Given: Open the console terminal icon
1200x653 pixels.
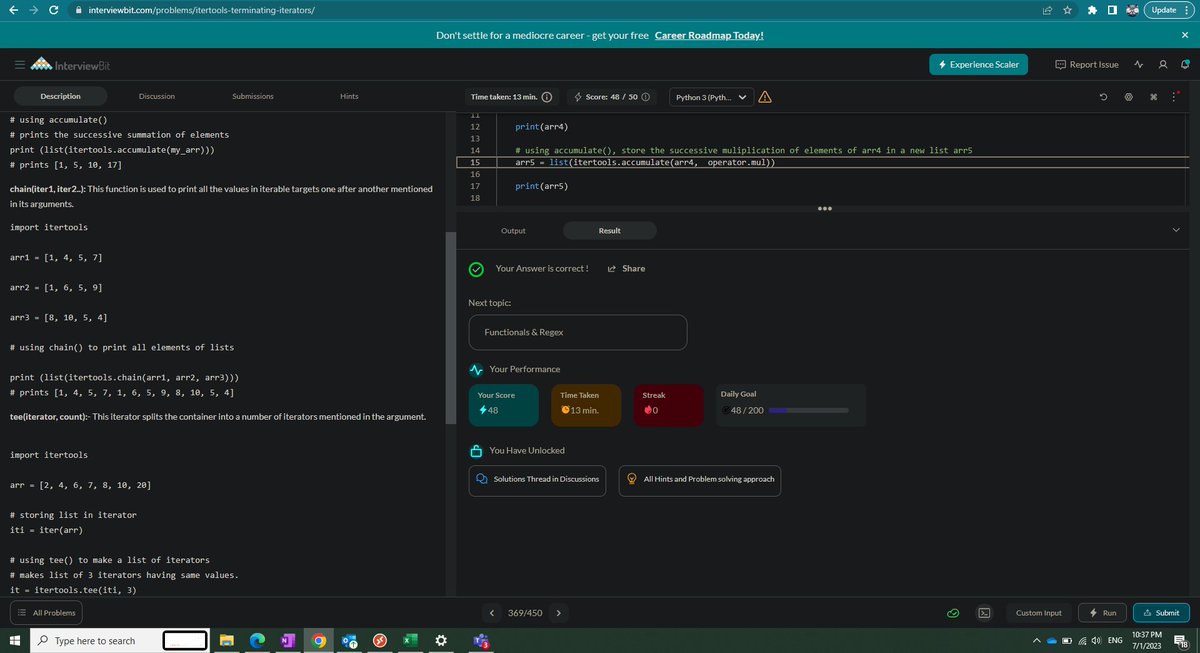Looking at the screenshot, I should click(x=984, y=612).
